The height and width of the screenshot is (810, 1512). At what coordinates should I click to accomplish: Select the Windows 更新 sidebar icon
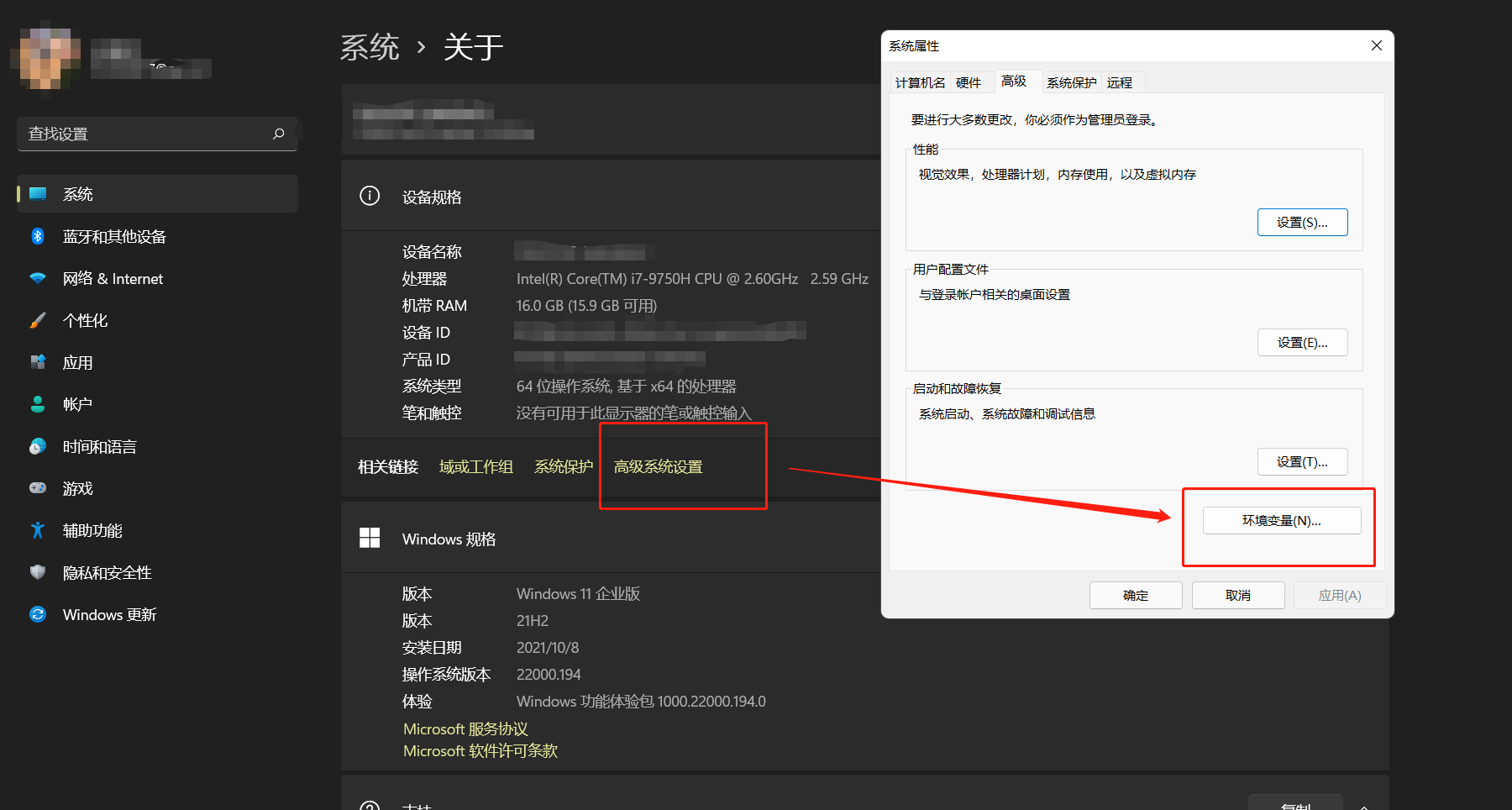click(38, 614)
